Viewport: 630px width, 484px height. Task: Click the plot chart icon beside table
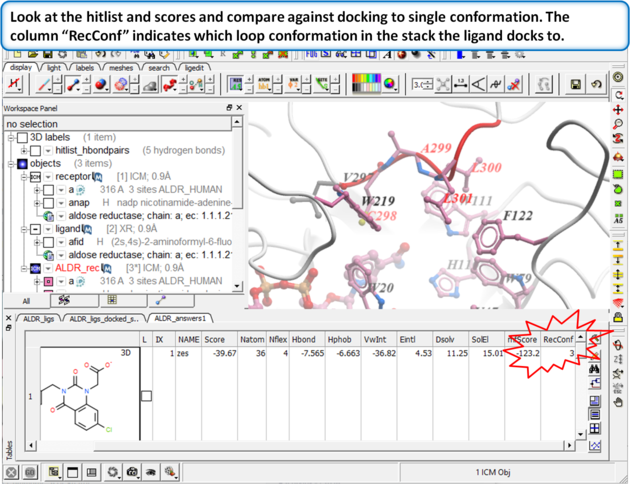[x=594, y=444]
